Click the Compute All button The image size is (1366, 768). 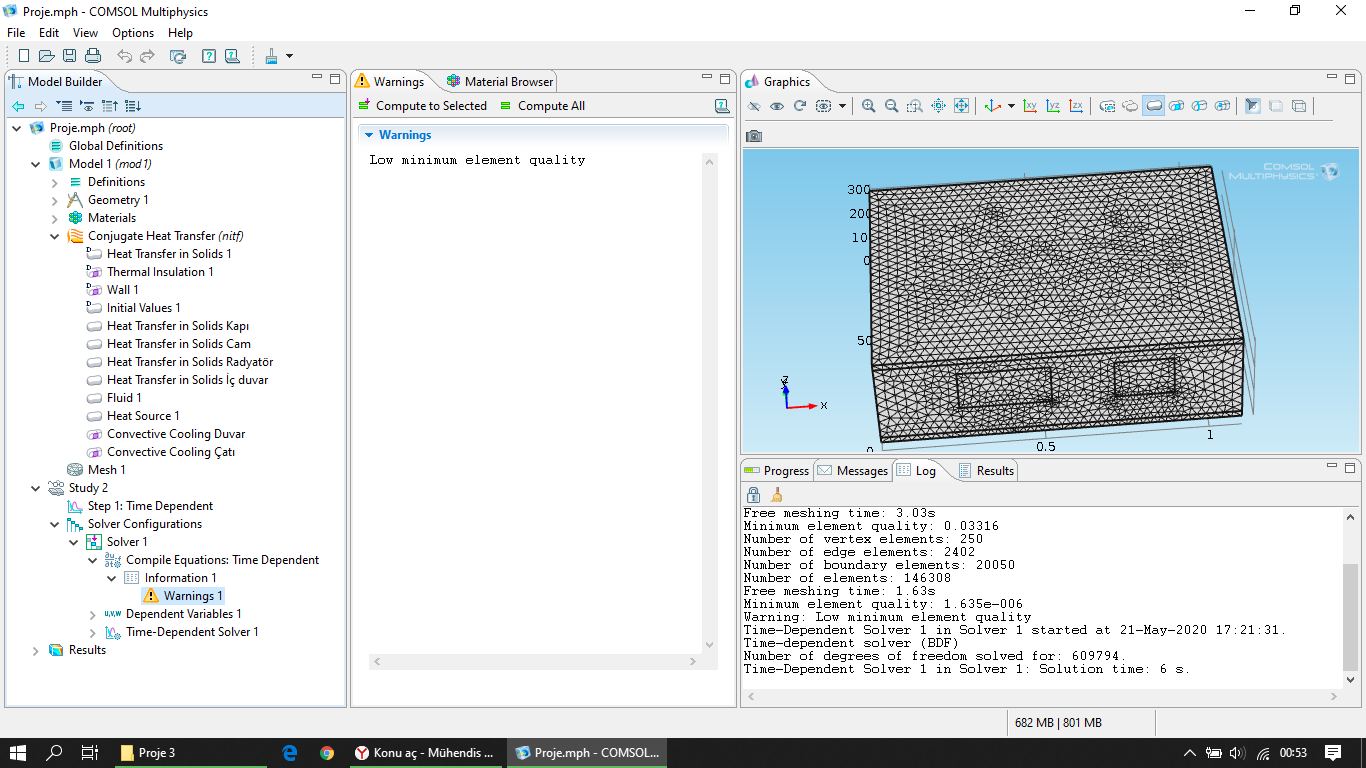click(x=543, y=106)
